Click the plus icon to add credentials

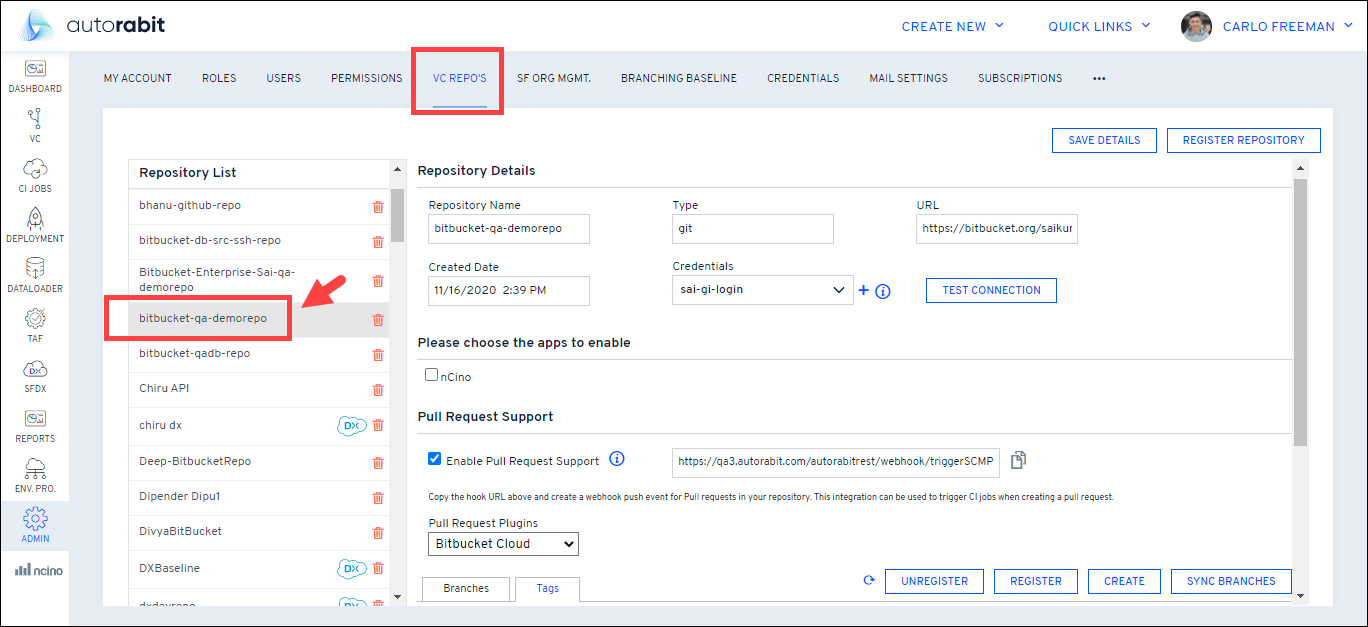click(x=864, y=291)
